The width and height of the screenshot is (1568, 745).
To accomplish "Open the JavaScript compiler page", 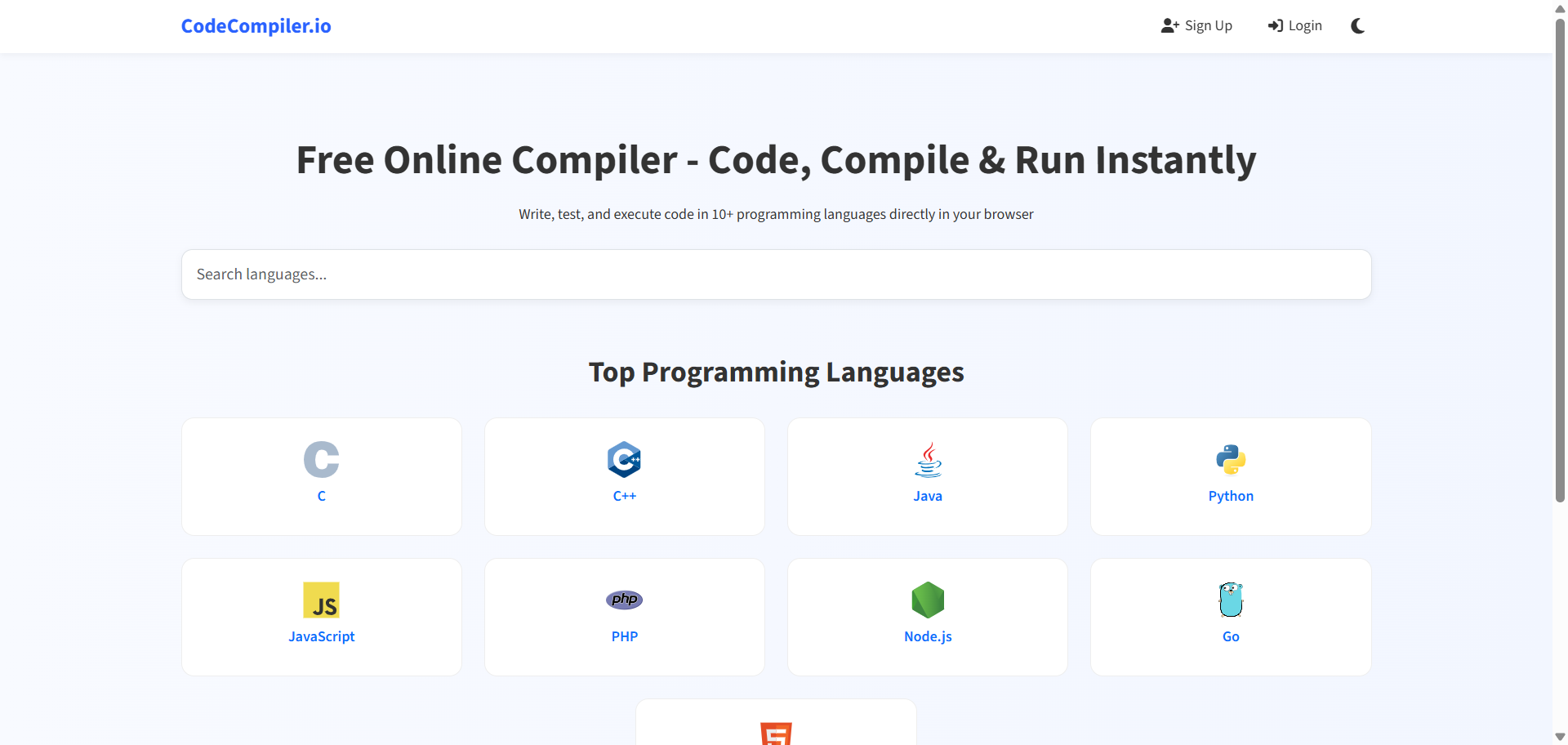I will tap(321, 617).
